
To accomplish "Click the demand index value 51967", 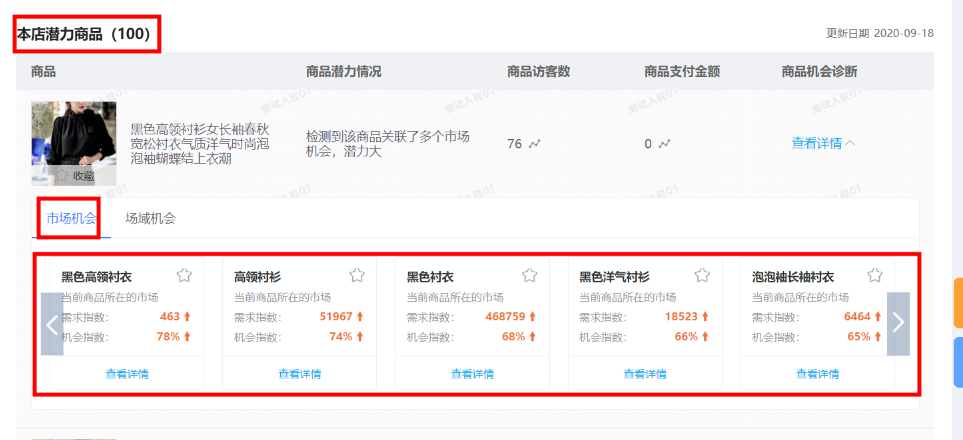I will 336,316.
